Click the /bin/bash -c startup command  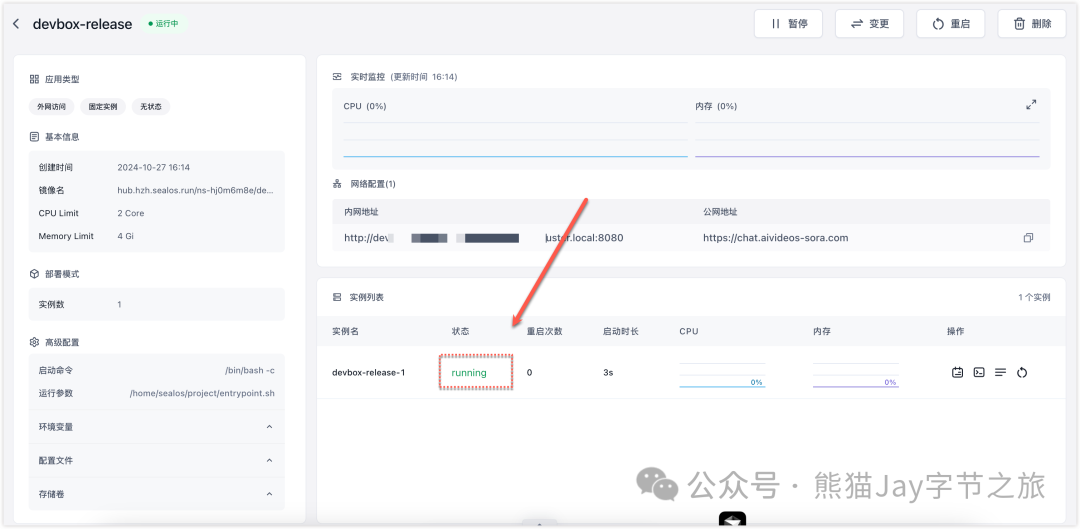point(250,371)
